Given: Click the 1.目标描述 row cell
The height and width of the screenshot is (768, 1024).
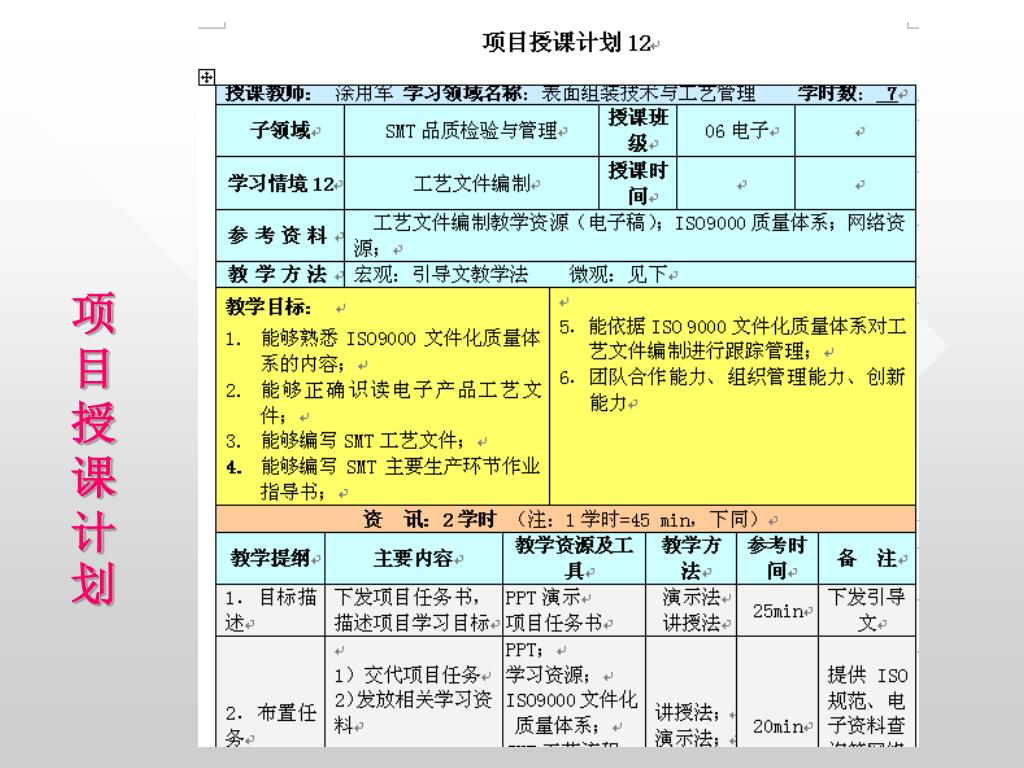Looking at the screenshot, I should (x=270, y=610).
